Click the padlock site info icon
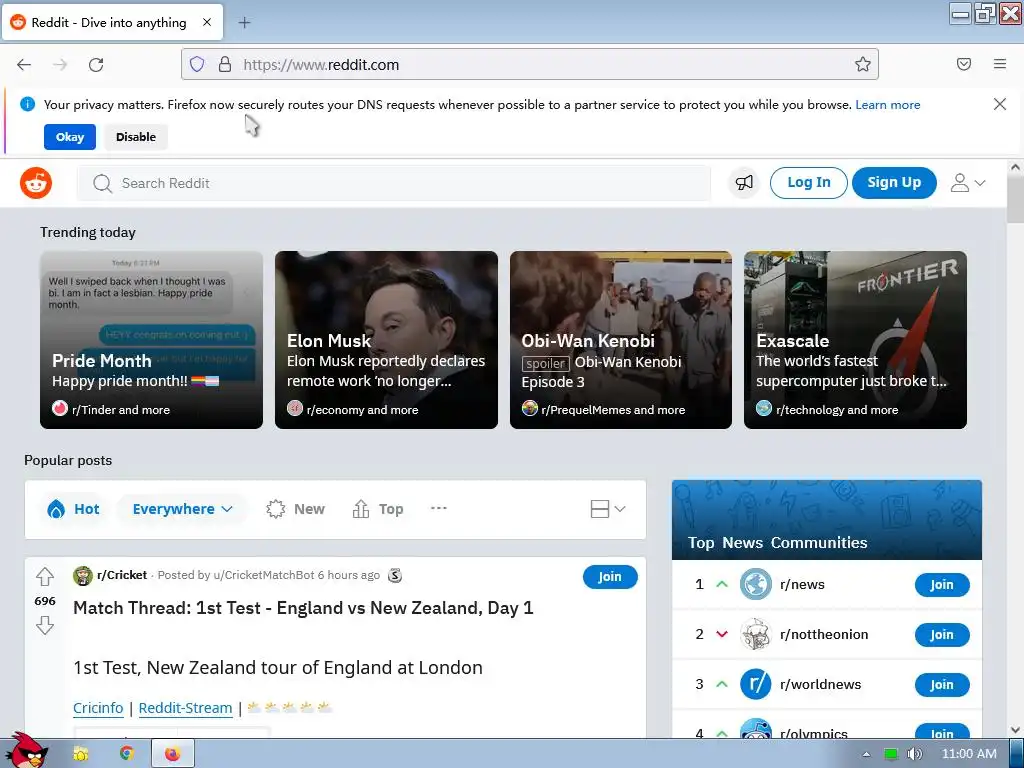The height and width of the screenshot is (768, 1024). (x=225, y=64)
